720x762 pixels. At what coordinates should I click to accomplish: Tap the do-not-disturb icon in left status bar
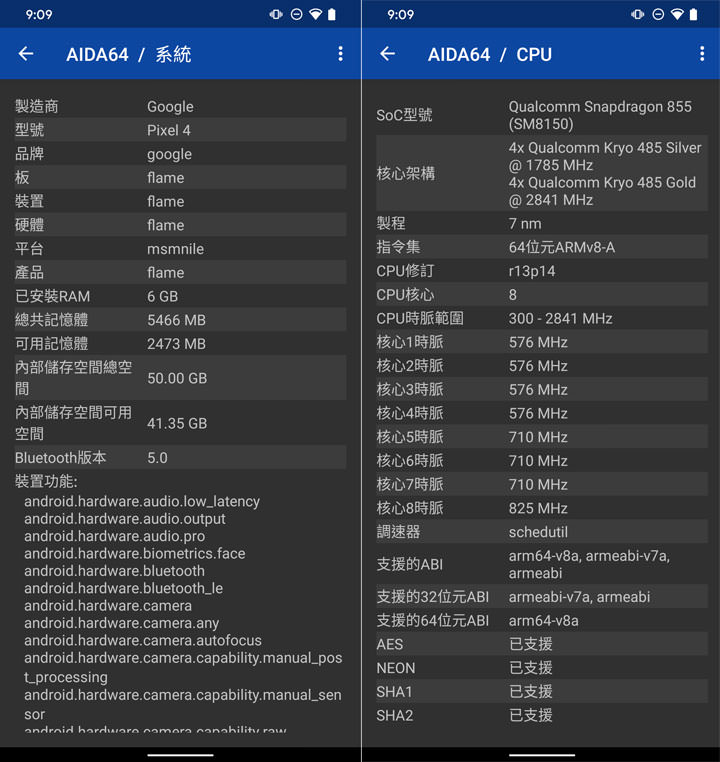(296, 15)
